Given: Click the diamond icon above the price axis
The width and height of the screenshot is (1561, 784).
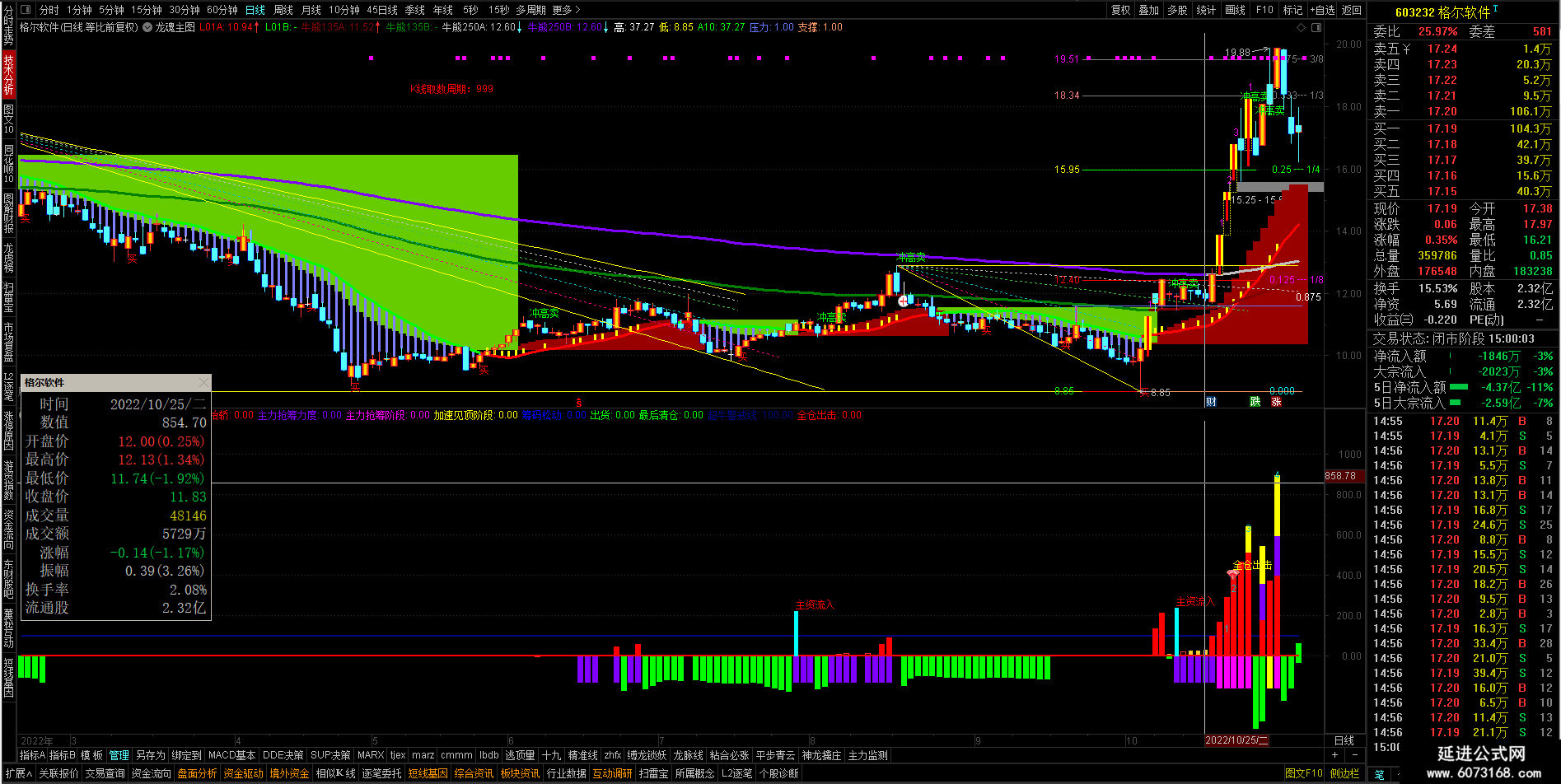Looking at the screenshot, I should click(x=1302, y=27).
